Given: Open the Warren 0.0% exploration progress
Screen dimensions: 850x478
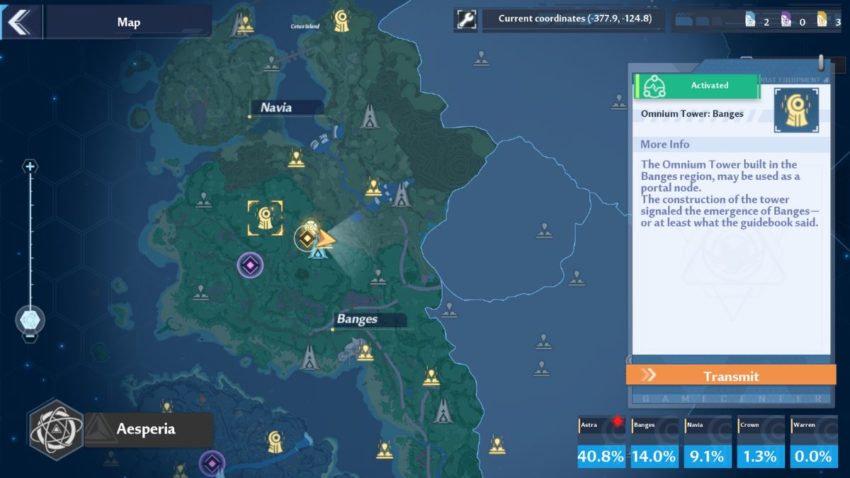Looking at the screenshot, I should click(x=813, y=442).
